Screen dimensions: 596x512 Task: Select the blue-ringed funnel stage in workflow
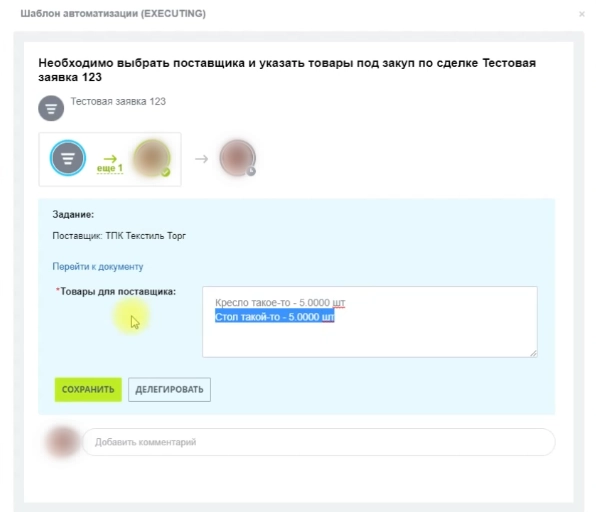tap(68, 158)
